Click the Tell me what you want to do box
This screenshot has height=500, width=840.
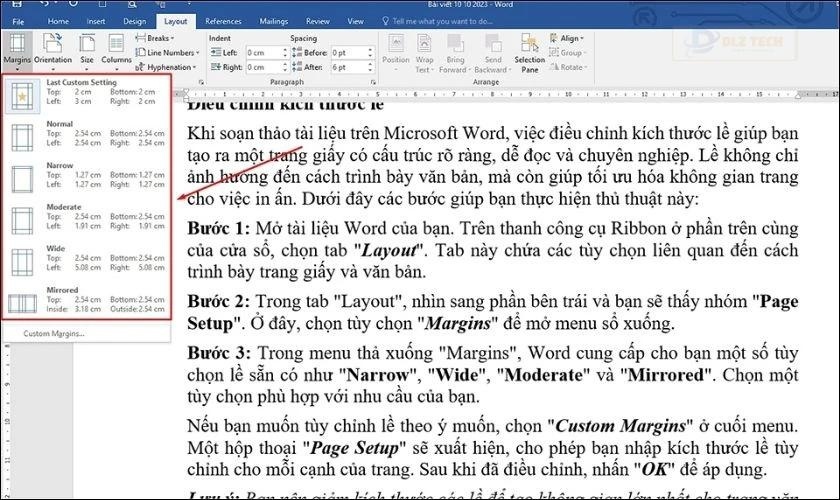(437, 21)
